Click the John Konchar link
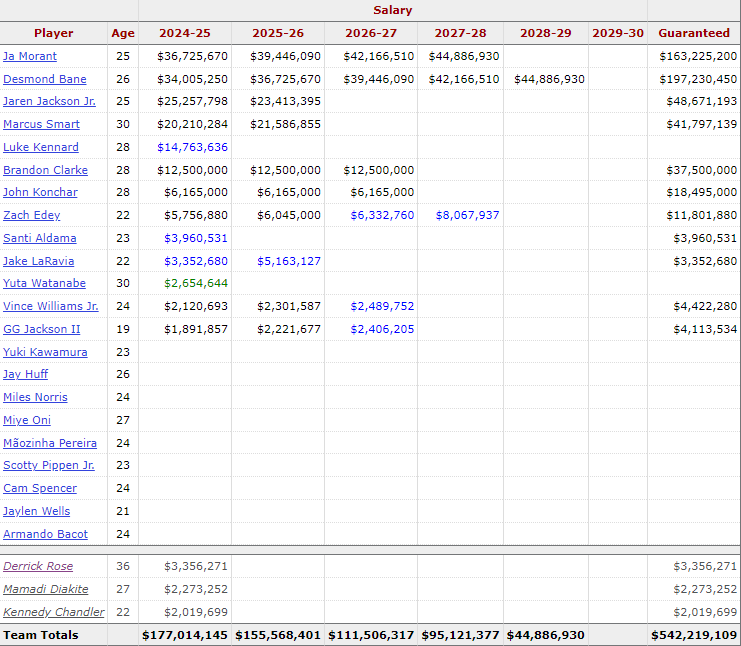This screenshot has width=741, height=646. pyautogui.click(x=41, y=192)
